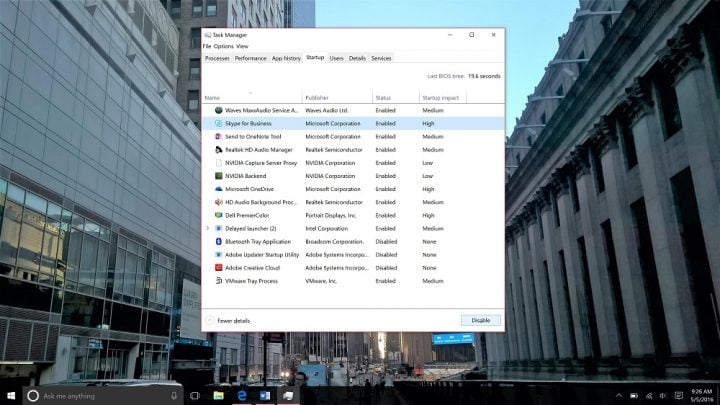This screenshot has height=405, width=720.
Task: Open the Options menu
Action: 224,46
